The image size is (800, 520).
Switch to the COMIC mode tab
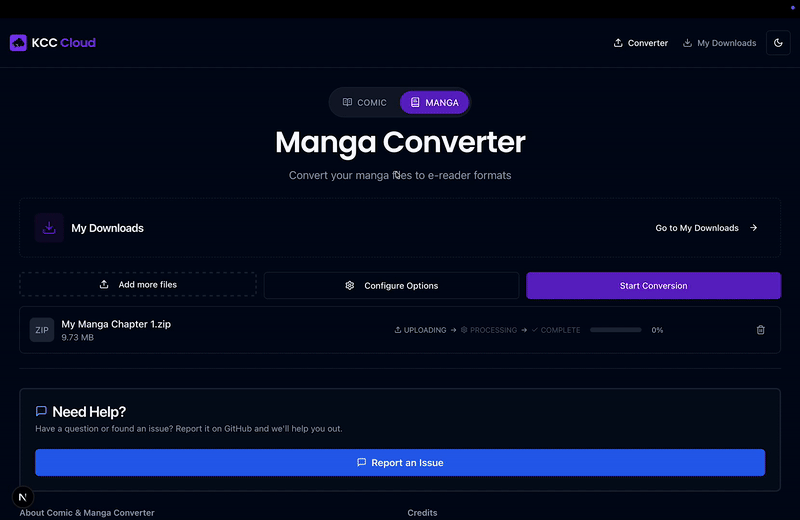click(364, 103)
